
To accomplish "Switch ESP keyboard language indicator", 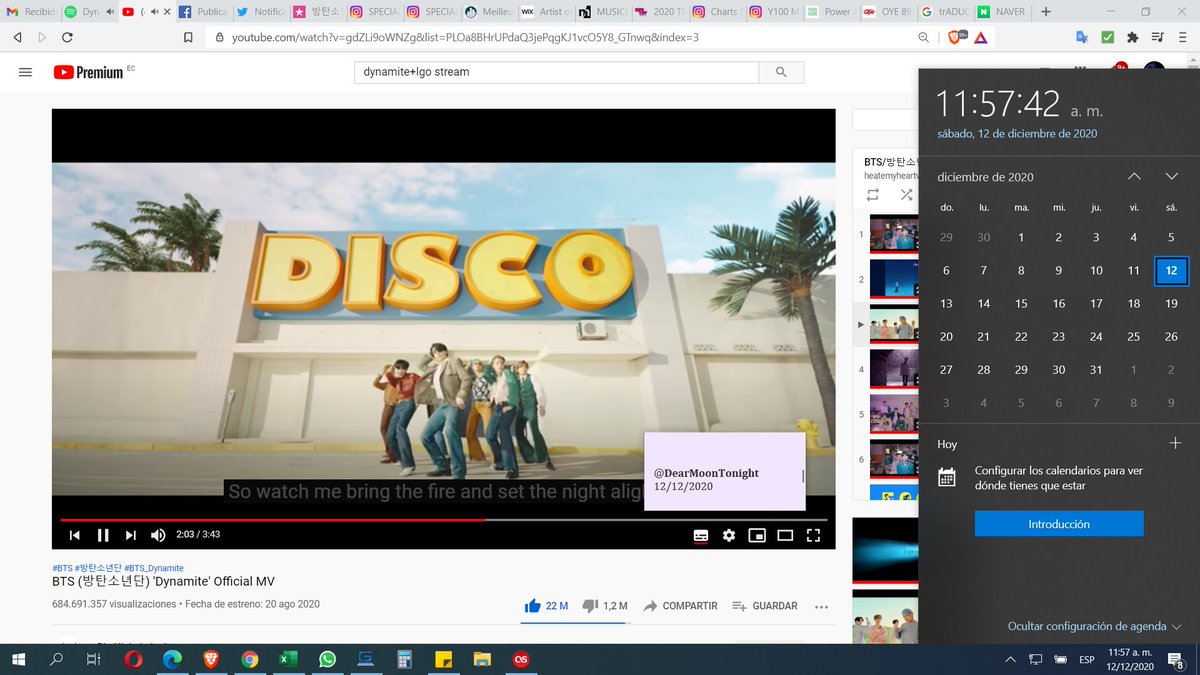I will click(x=1088, y=659).
